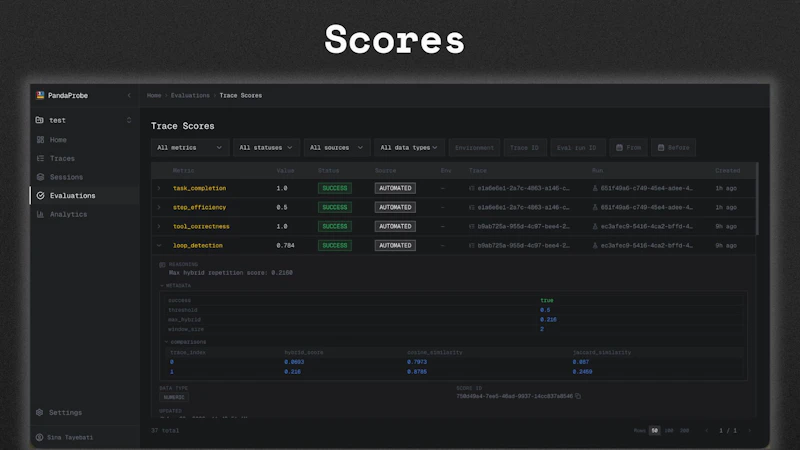Open the All data types dropdown
This screenshot has height=450, width=800.
pyautogui.click(x=409, y=147)
